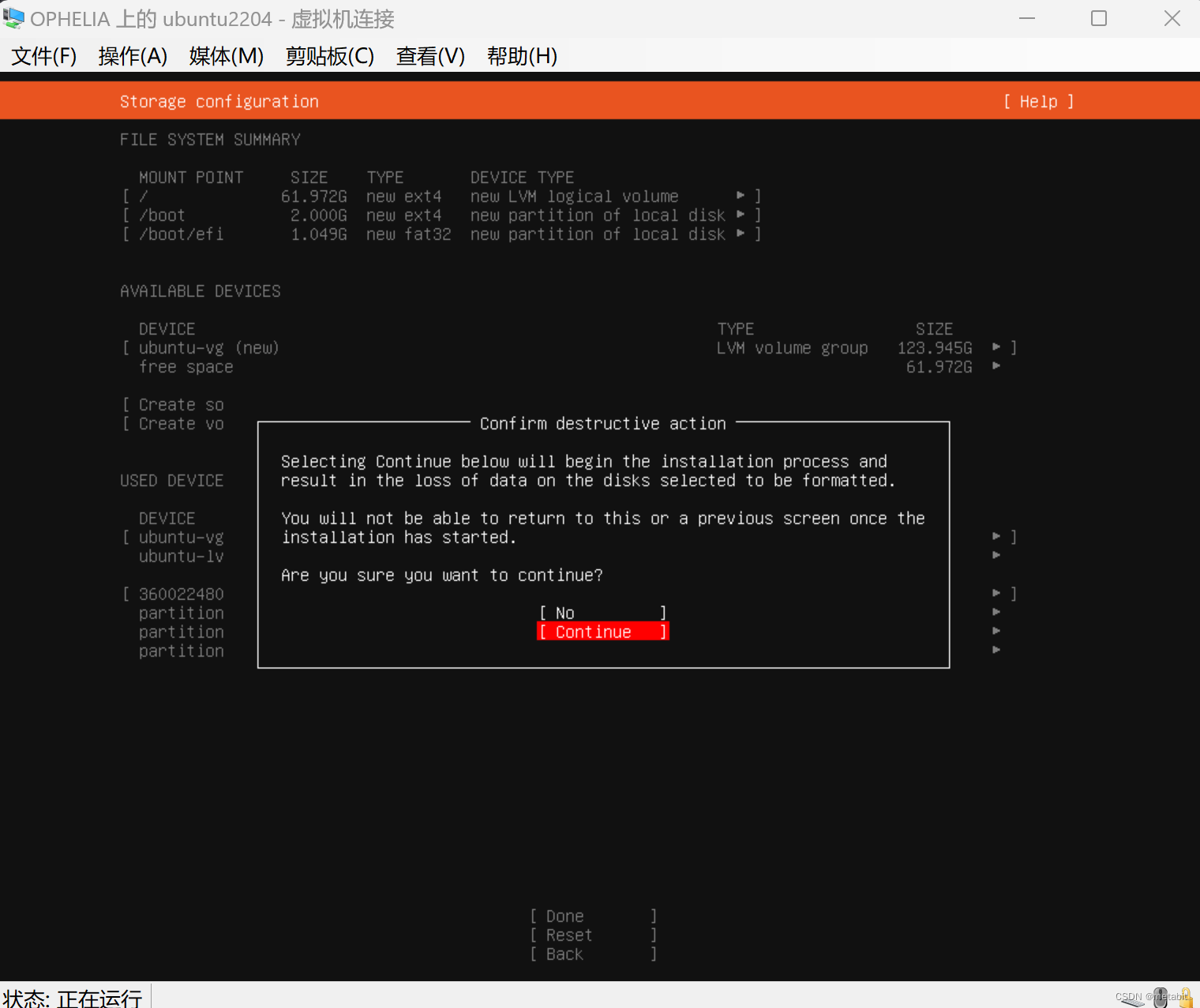Click the Create vo... option
The height and width of the screenshot is (1008, 1200).
pos(174,423)
